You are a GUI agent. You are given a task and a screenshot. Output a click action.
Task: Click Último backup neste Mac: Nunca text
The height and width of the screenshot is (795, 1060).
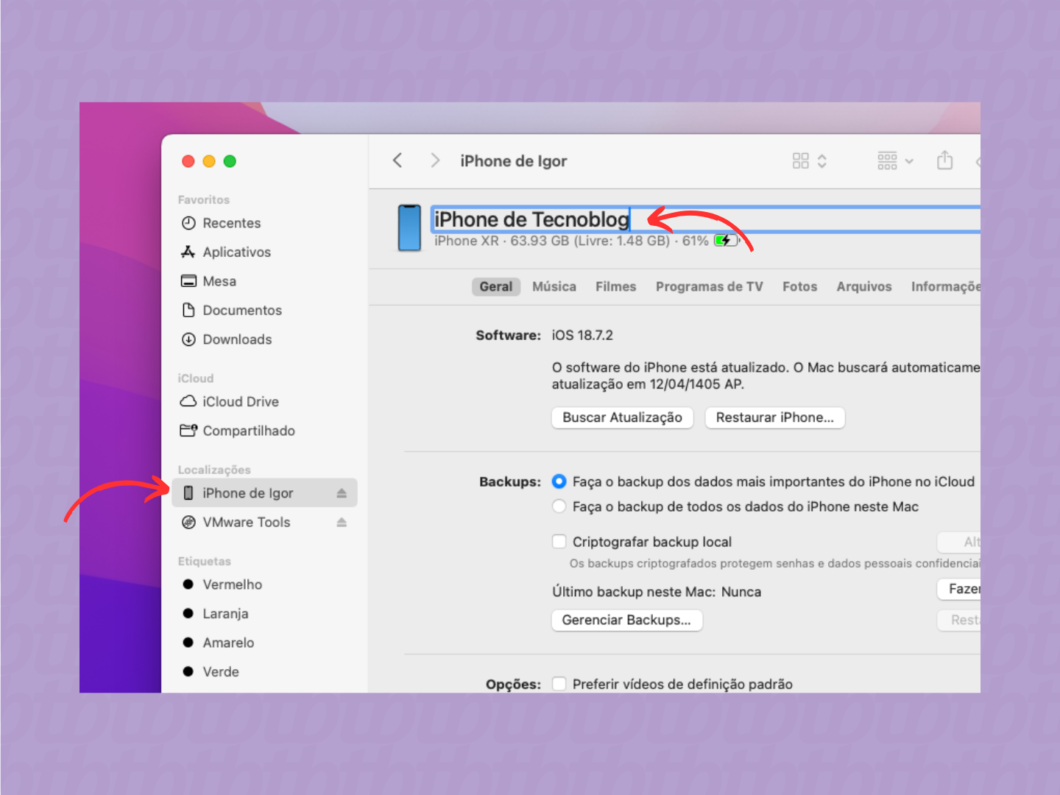click(x=656, y=592)
